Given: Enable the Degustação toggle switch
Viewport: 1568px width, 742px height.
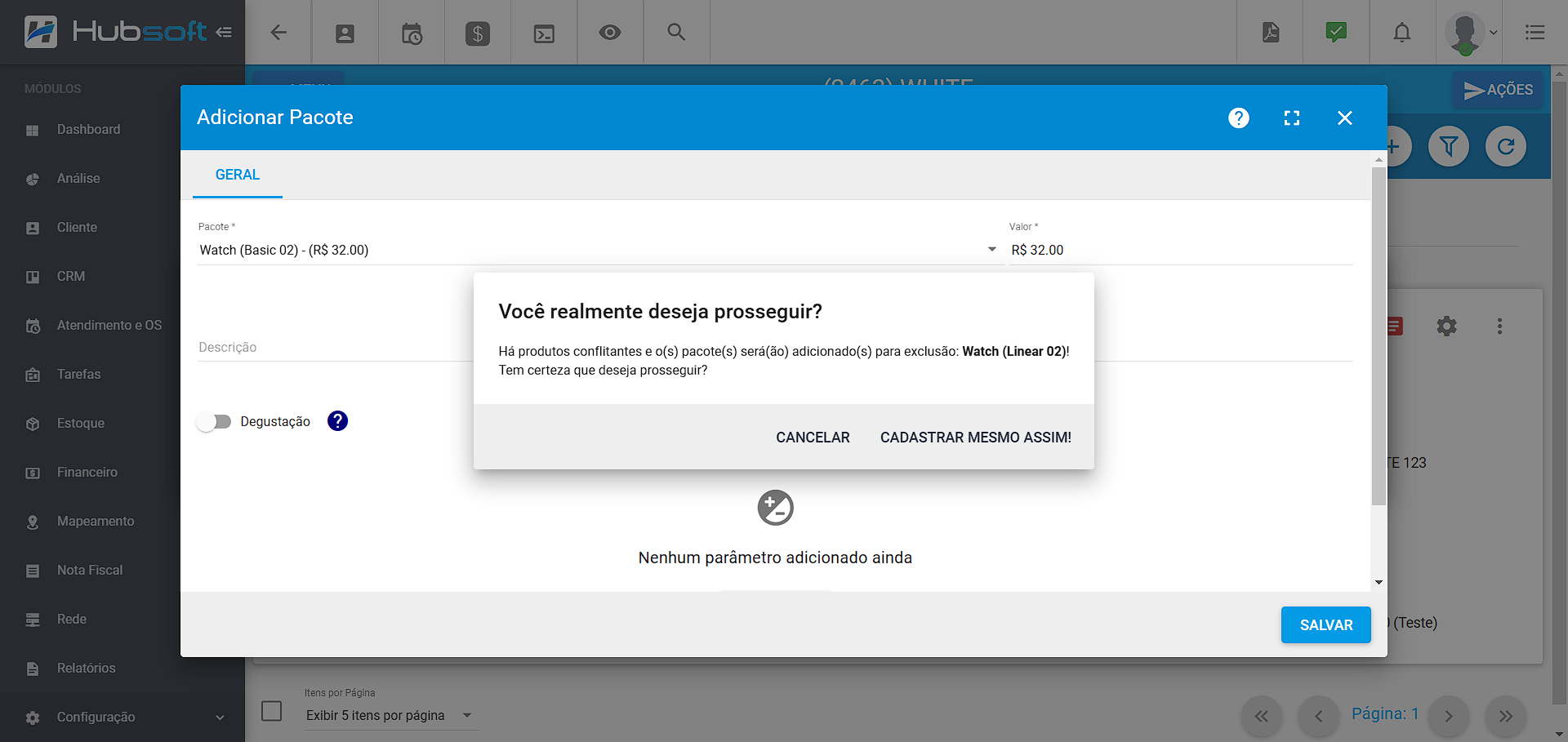Looking at the screenshot, I should (x=215, y=421).
